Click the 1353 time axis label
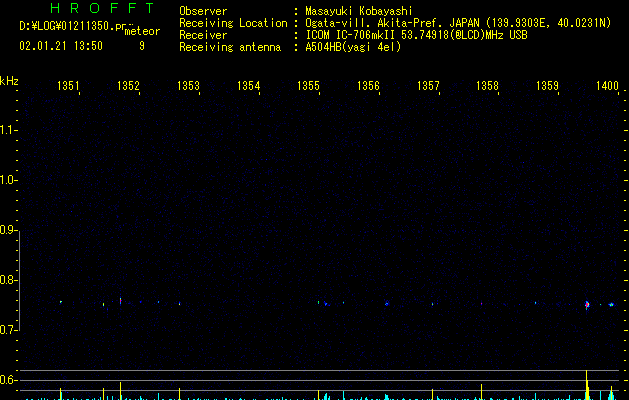This screenshot has height=400, width=629. pyautogui.click(x=188, y=85)
